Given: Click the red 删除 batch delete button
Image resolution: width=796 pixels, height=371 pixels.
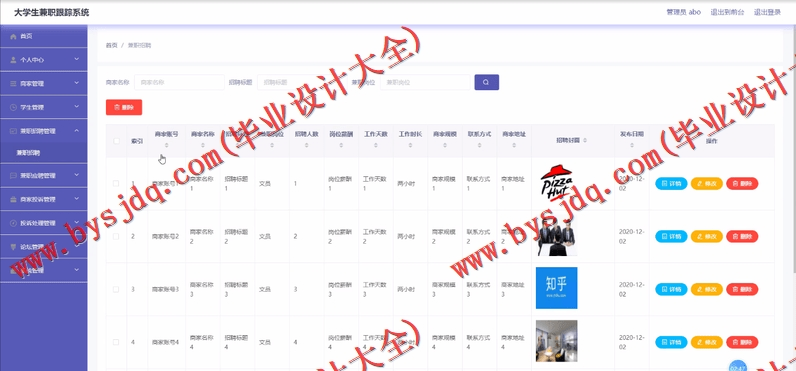Looking at the screenshot, I should pos(124,107).
